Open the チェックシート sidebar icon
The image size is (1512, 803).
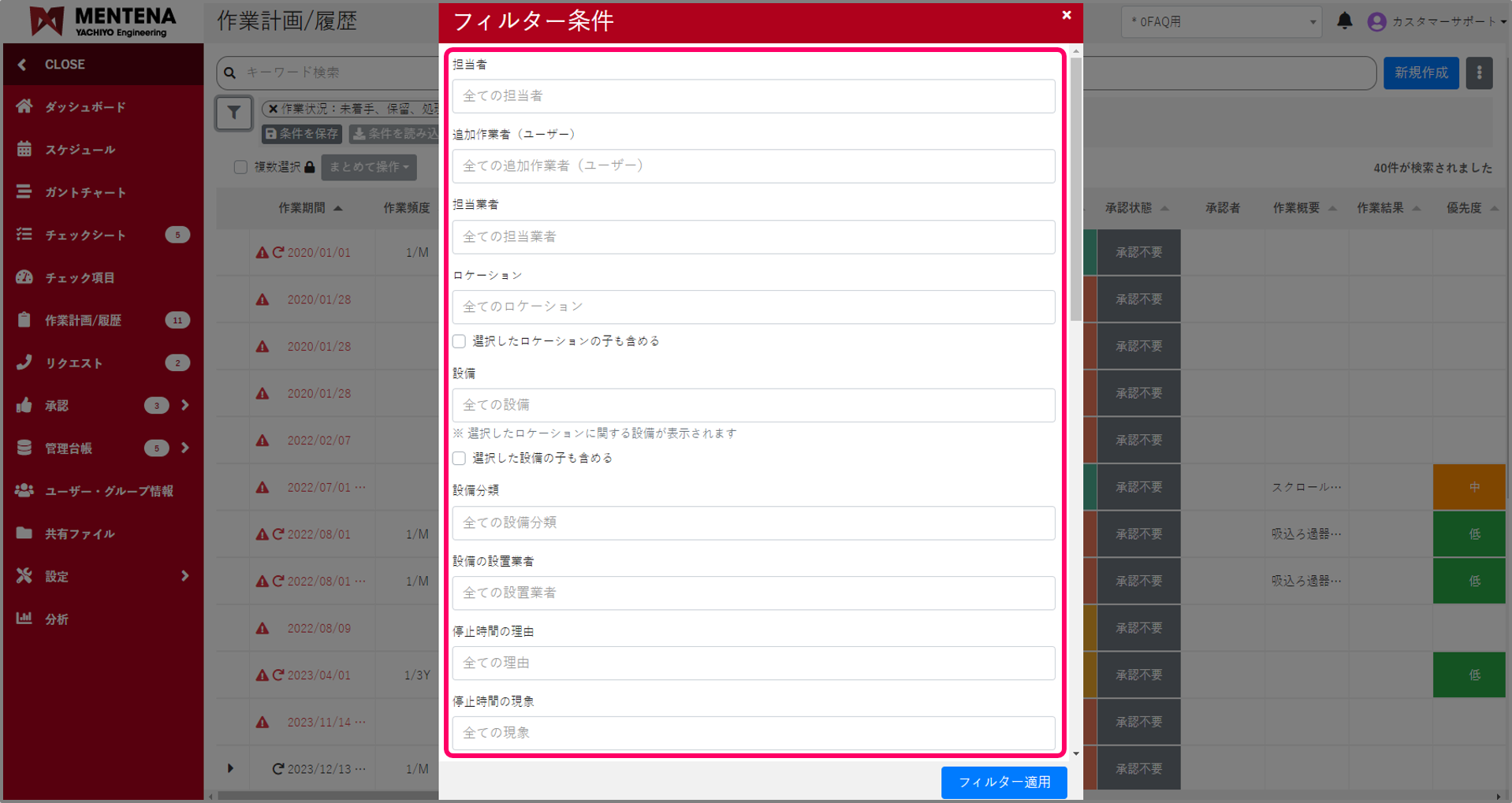pyautogui.click(x=24, y=234)
